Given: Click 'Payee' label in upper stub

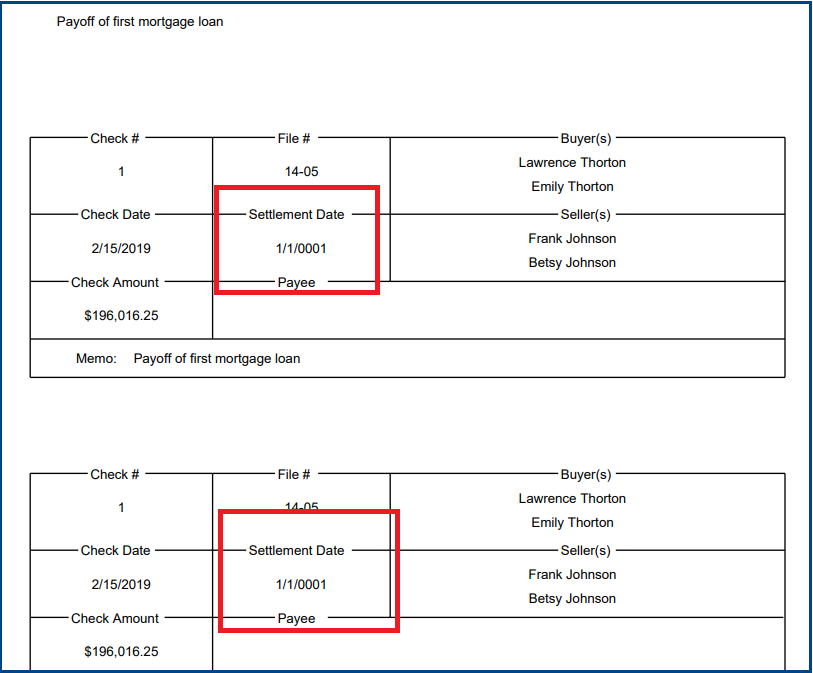Looking at the screenshot, I should click(297, 283).
